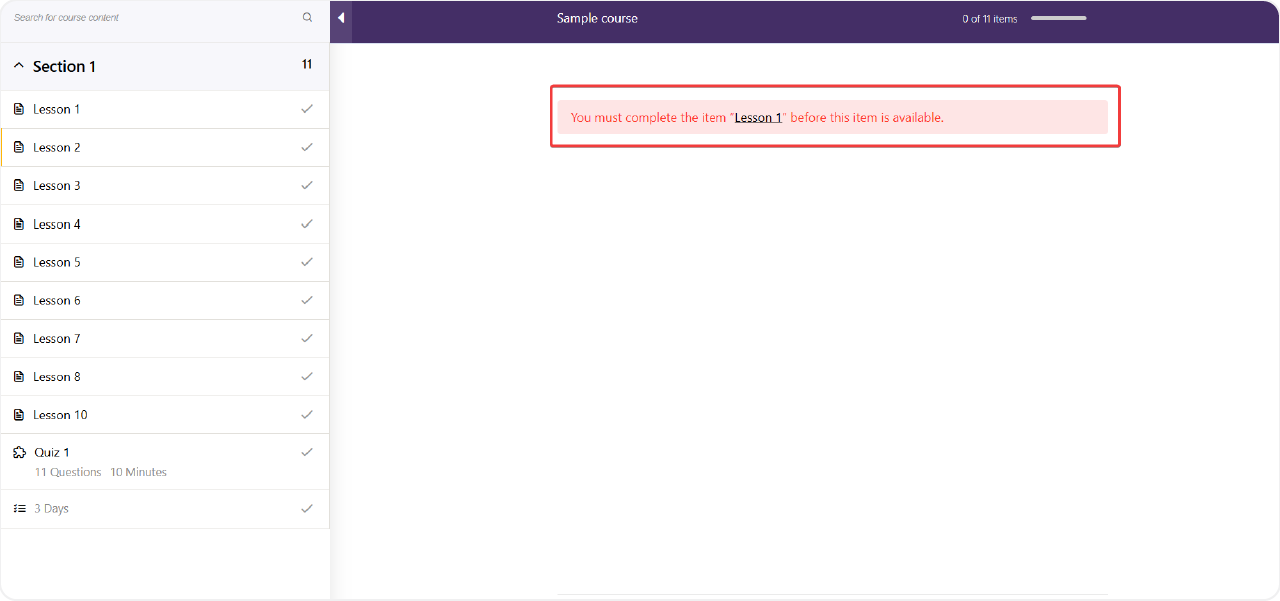Click the document icon beside Lesson 1
The width and height of the screenshot is (1280, 601).
19,109
